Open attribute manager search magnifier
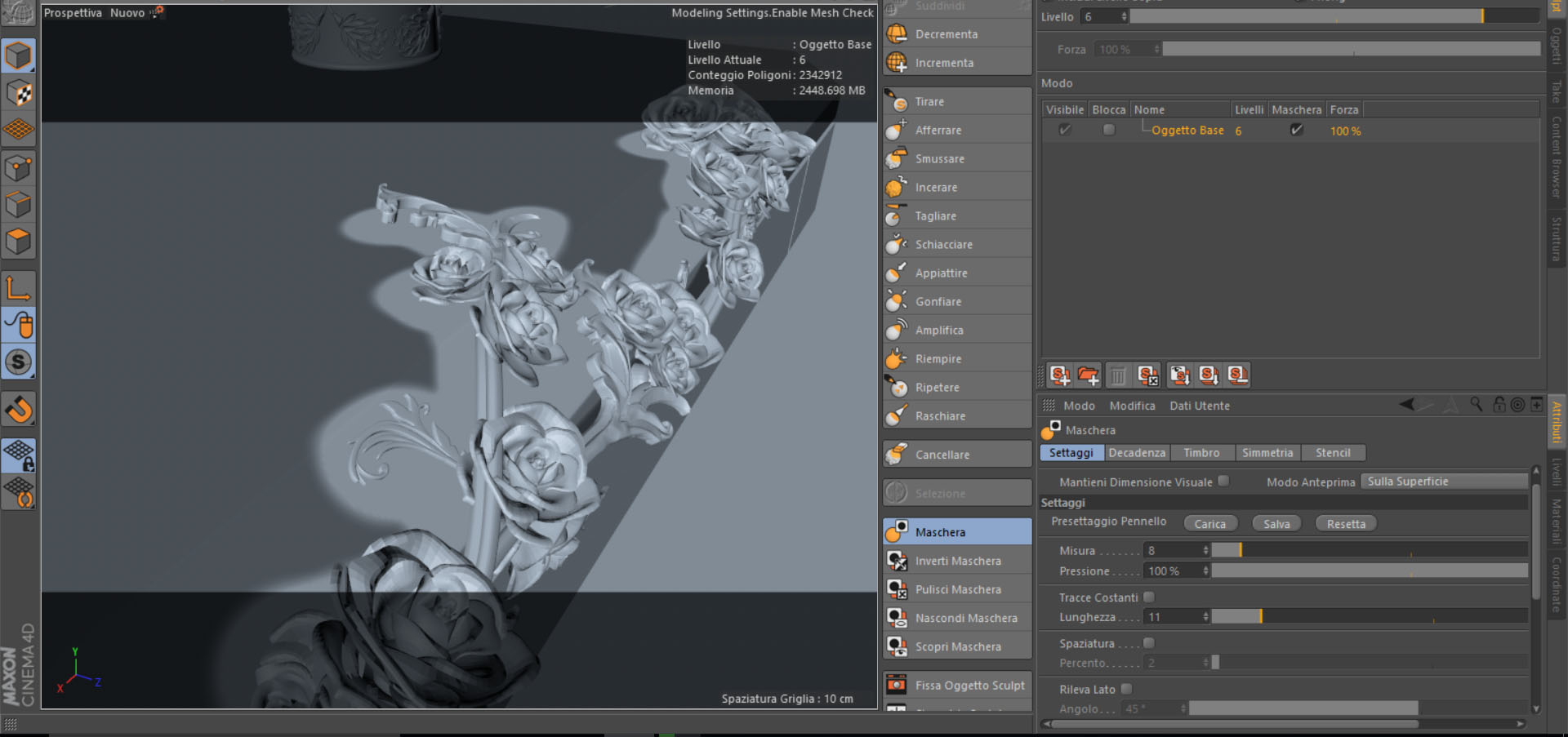1568x737 pixels. click(1477, 405)
